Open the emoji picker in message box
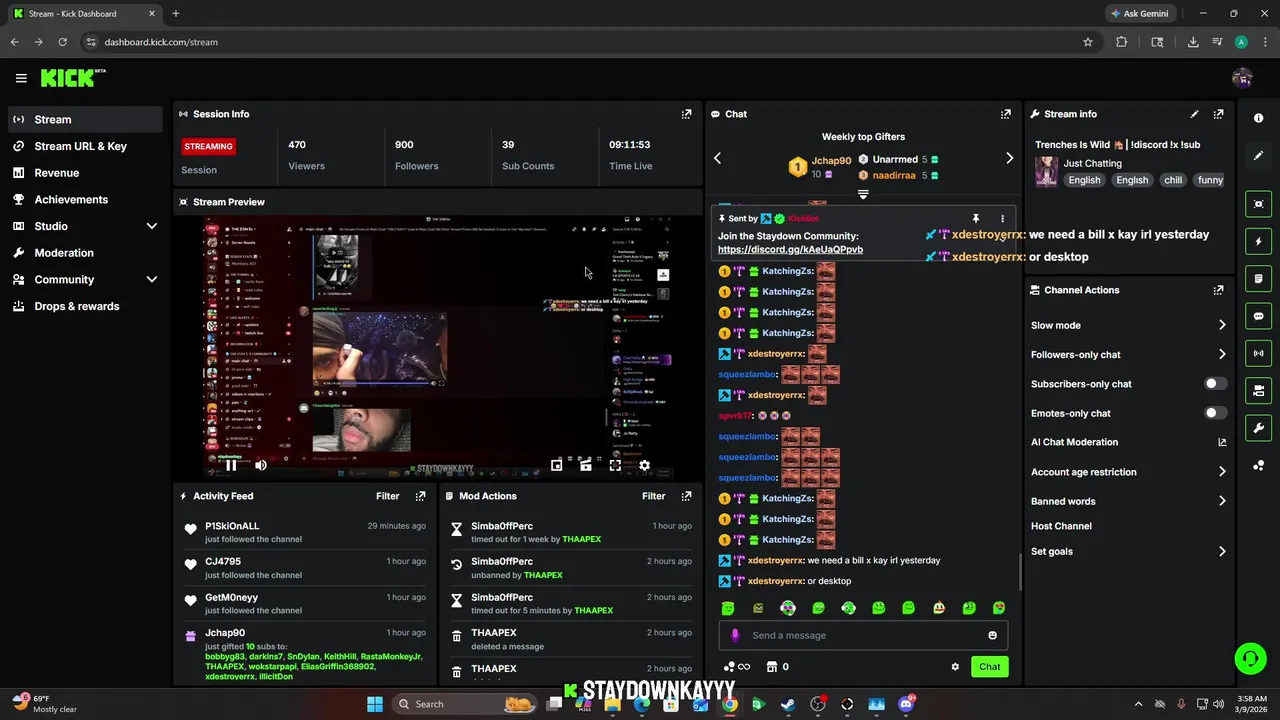This screenshot has height=720, width=1280. tap(992, 635)
